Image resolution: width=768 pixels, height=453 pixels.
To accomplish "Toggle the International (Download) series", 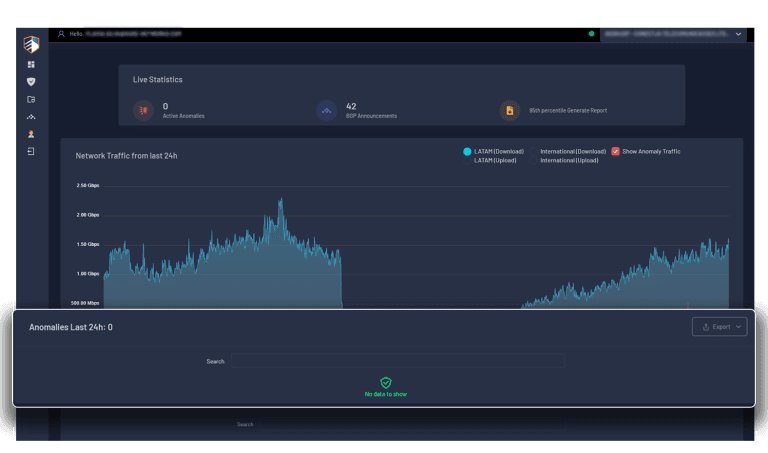I will [572, 151].
